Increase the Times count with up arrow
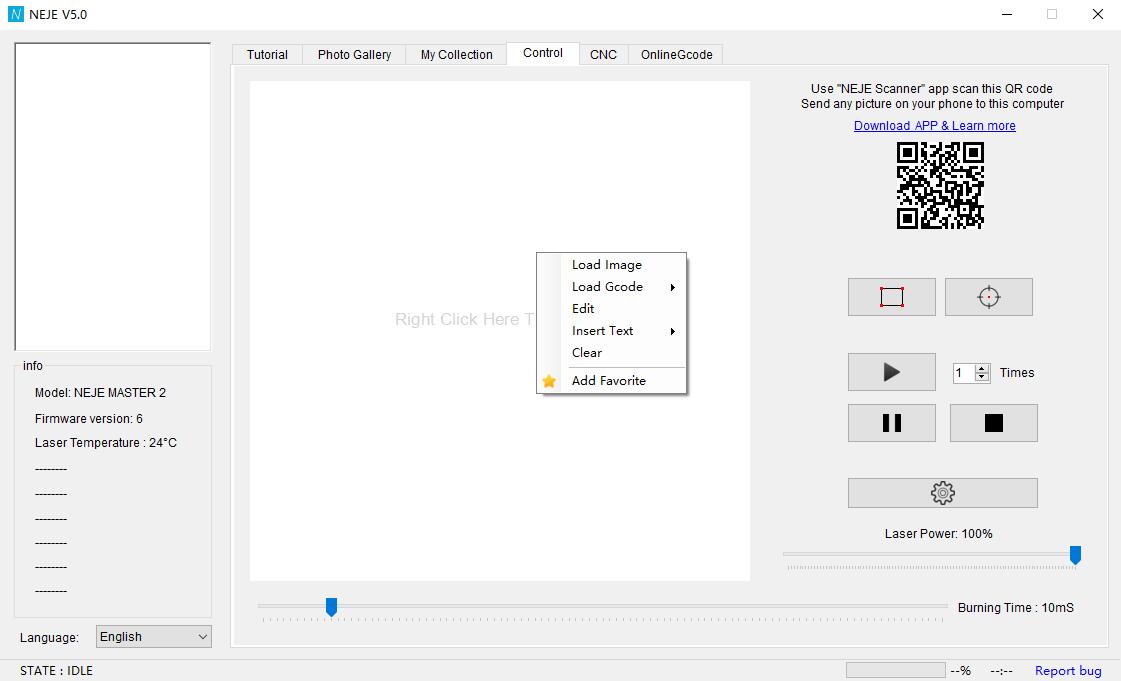 pos(982,369)
